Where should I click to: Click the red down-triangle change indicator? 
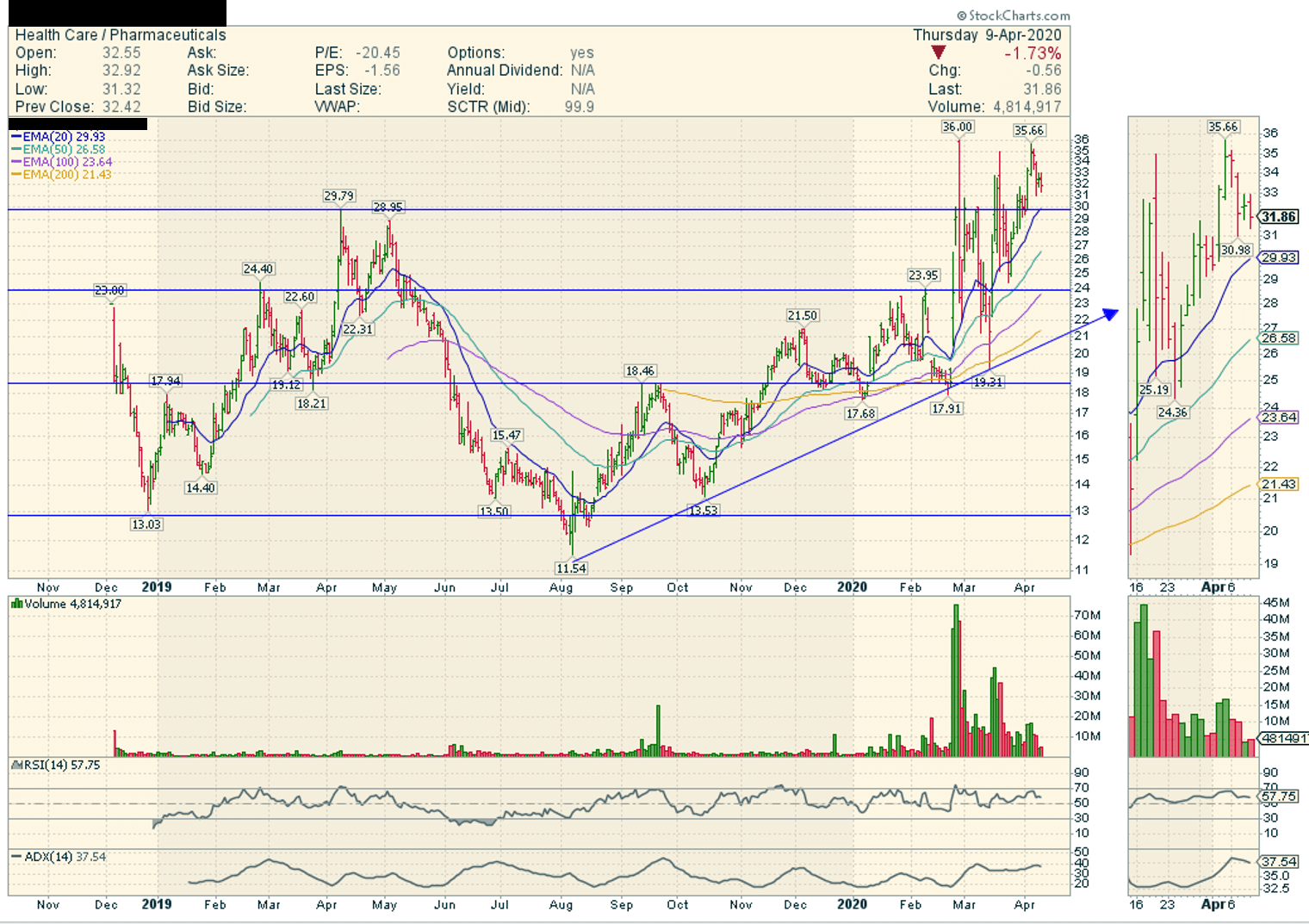pos(938,53)
